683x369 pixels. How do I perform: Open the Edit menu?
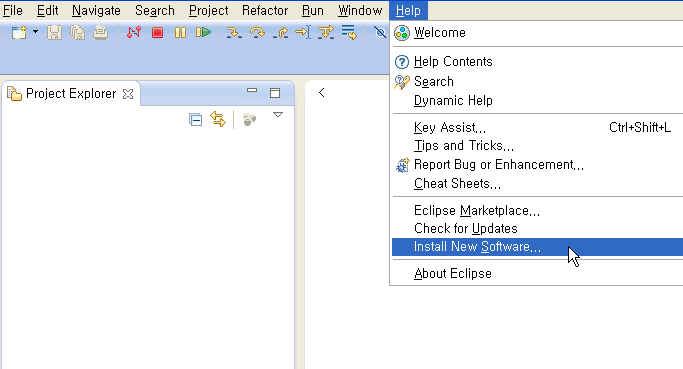pyautogui.click(x=47, y=10)
